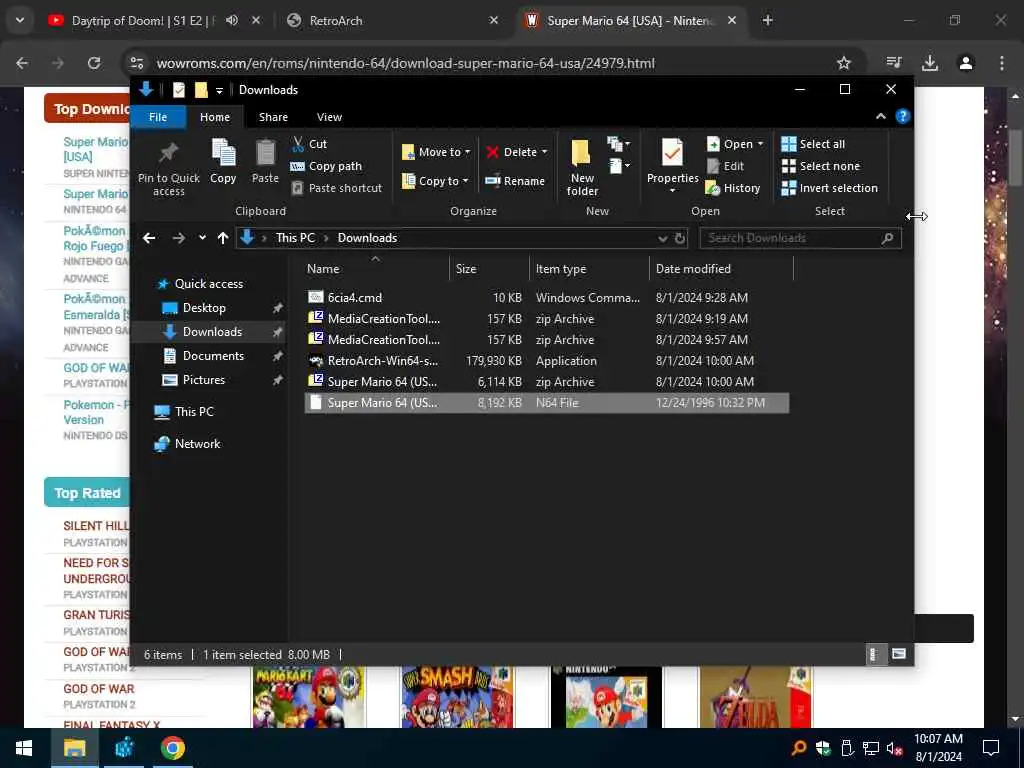Click Edit in ribbon
The width and height of the screenshot is (1024, 768).
[x=726, y=166]
